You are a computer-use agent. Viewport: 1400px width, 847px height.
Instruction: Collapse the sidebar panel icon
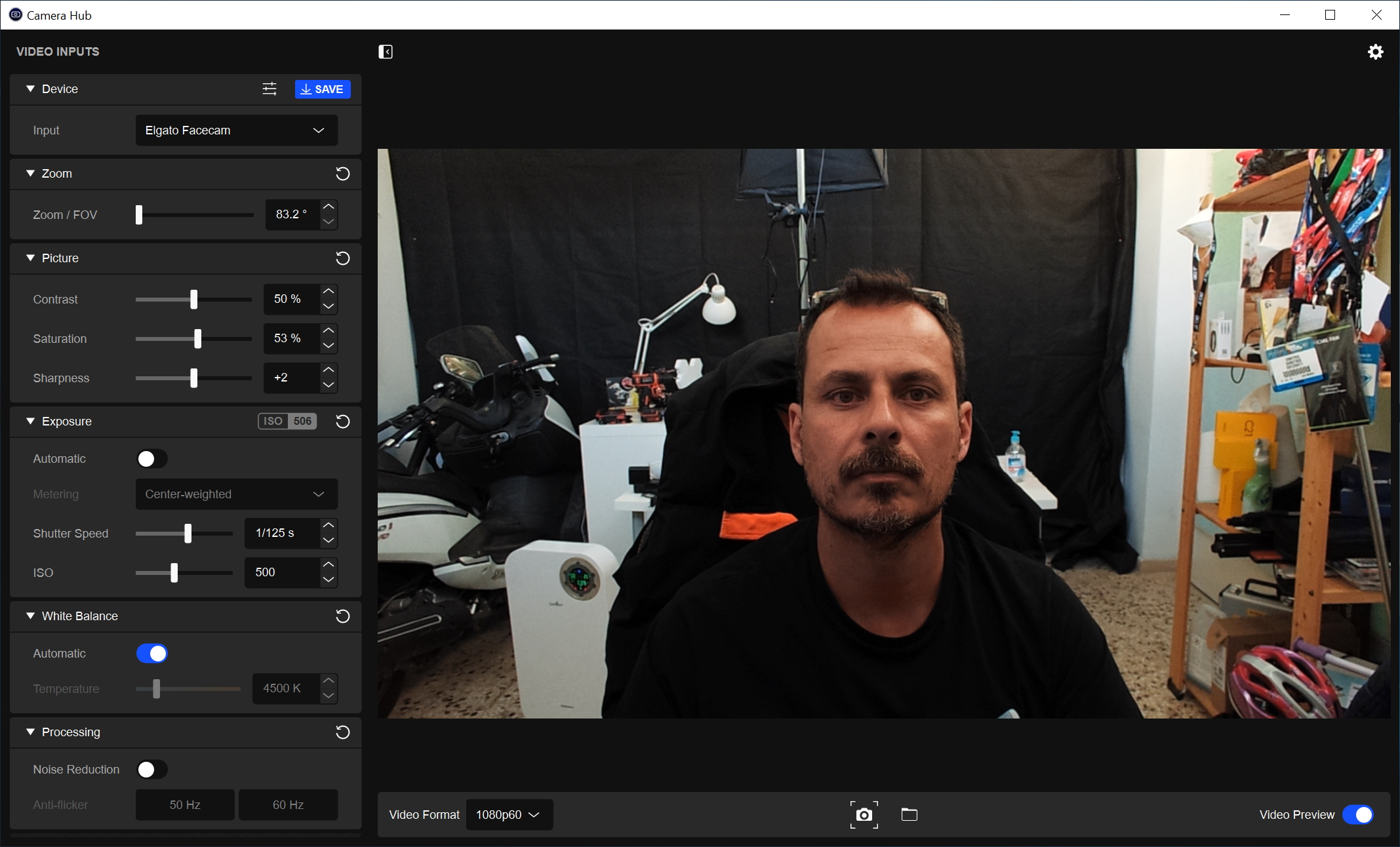click(386, 52)
